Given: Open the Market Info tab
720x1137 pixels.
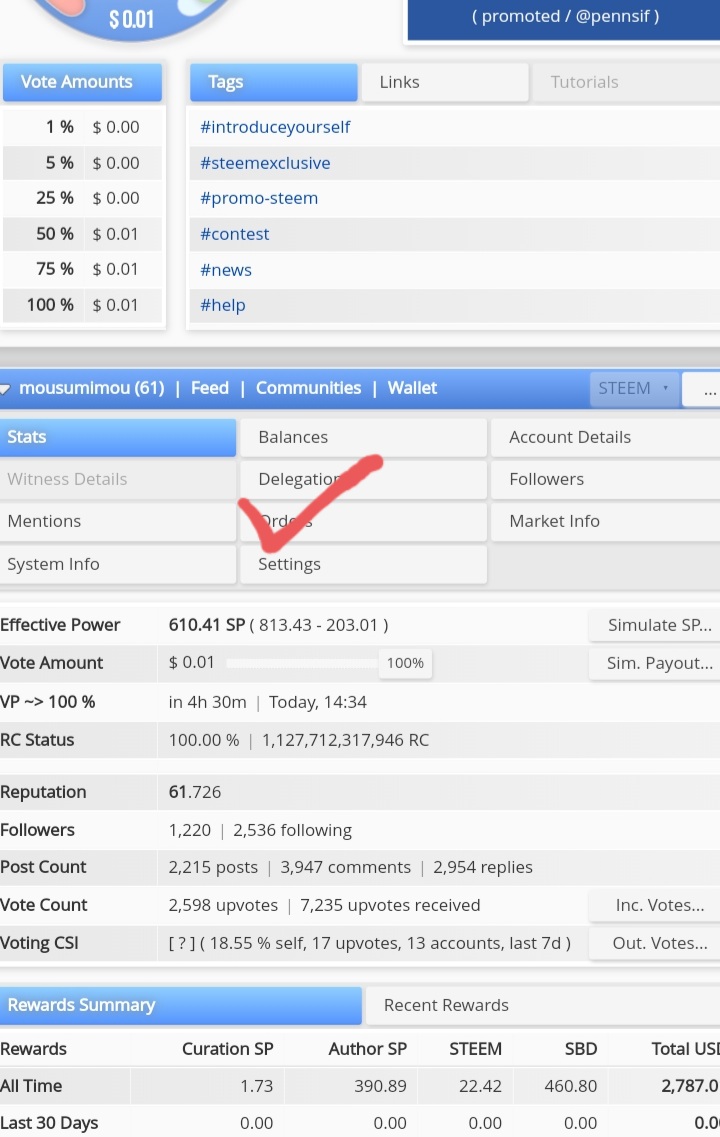Looking at the screenshot, I should [605, 521].
